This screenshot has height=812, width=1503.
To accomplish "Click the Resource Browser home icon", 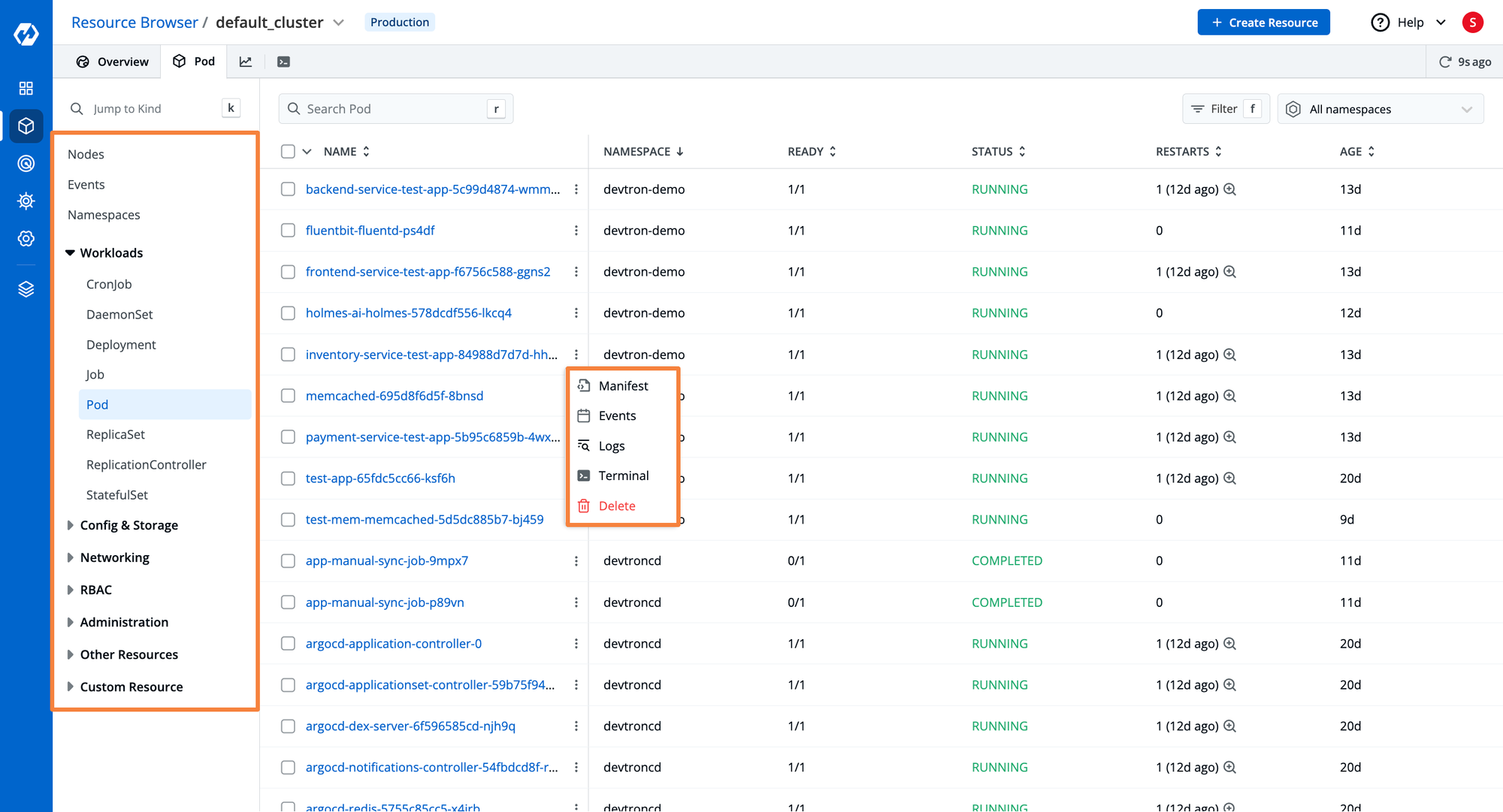I will (x=26, y=125).
